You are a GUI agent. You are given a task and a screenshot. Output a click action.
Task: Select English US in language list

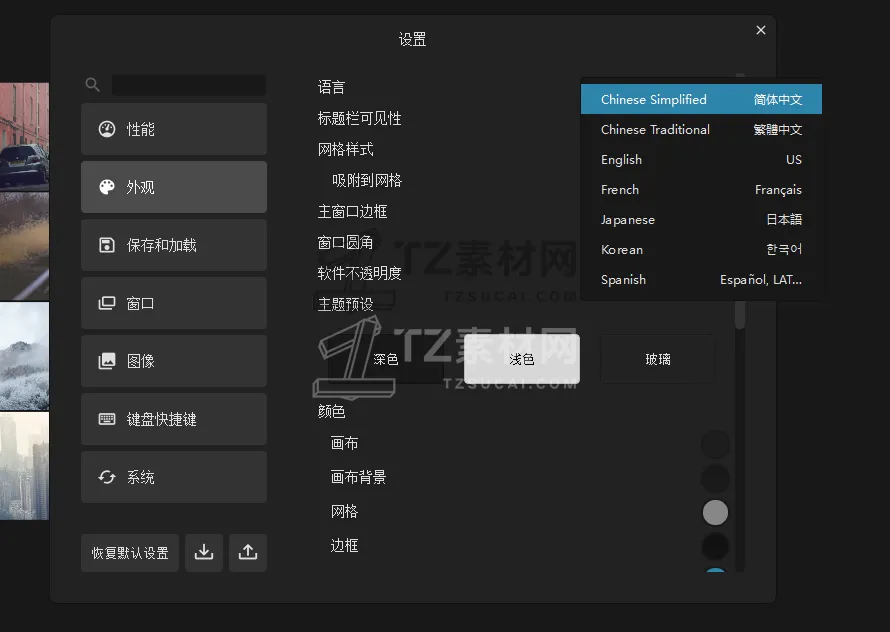[x=701, y=160]
